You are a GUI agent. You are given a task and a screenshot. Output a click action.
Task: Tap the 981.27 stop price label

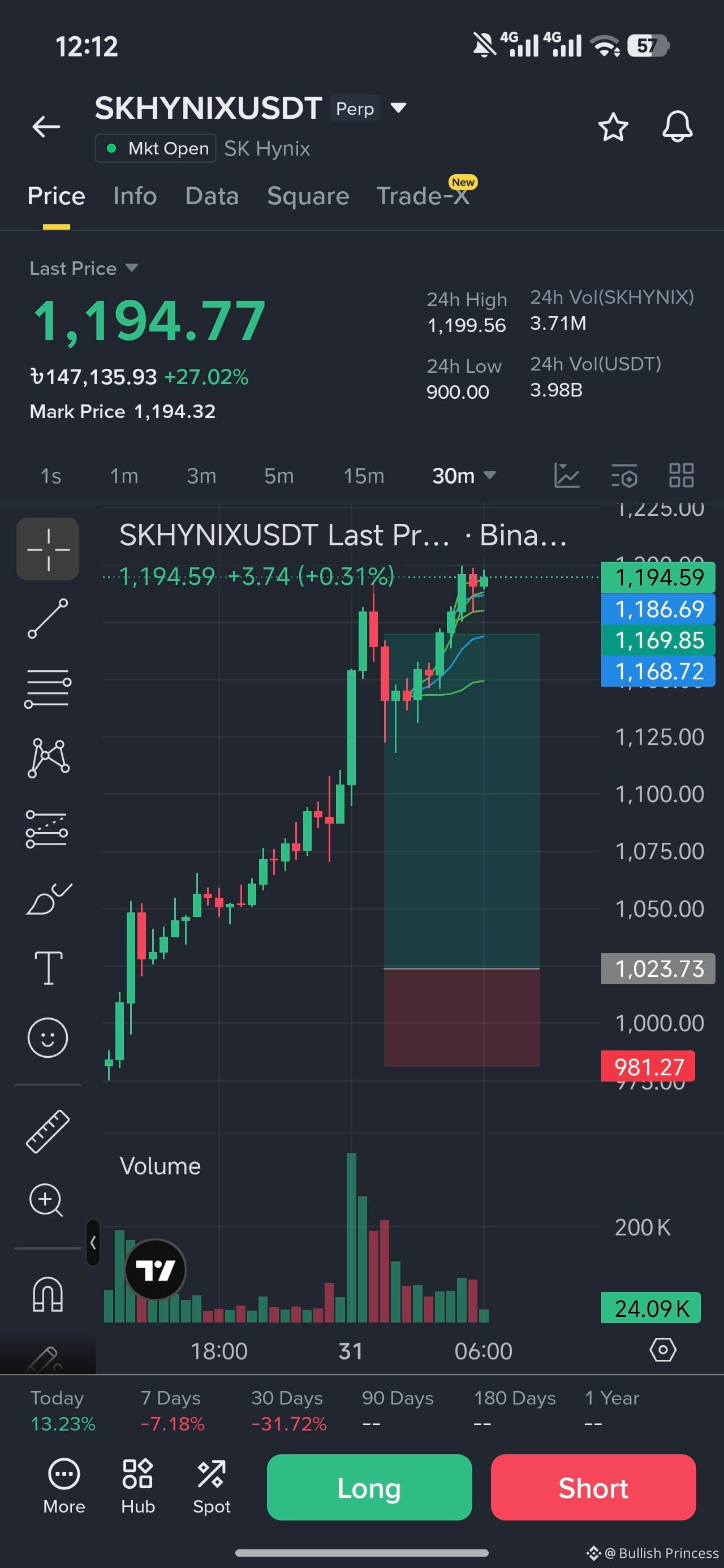[648, 1066]
